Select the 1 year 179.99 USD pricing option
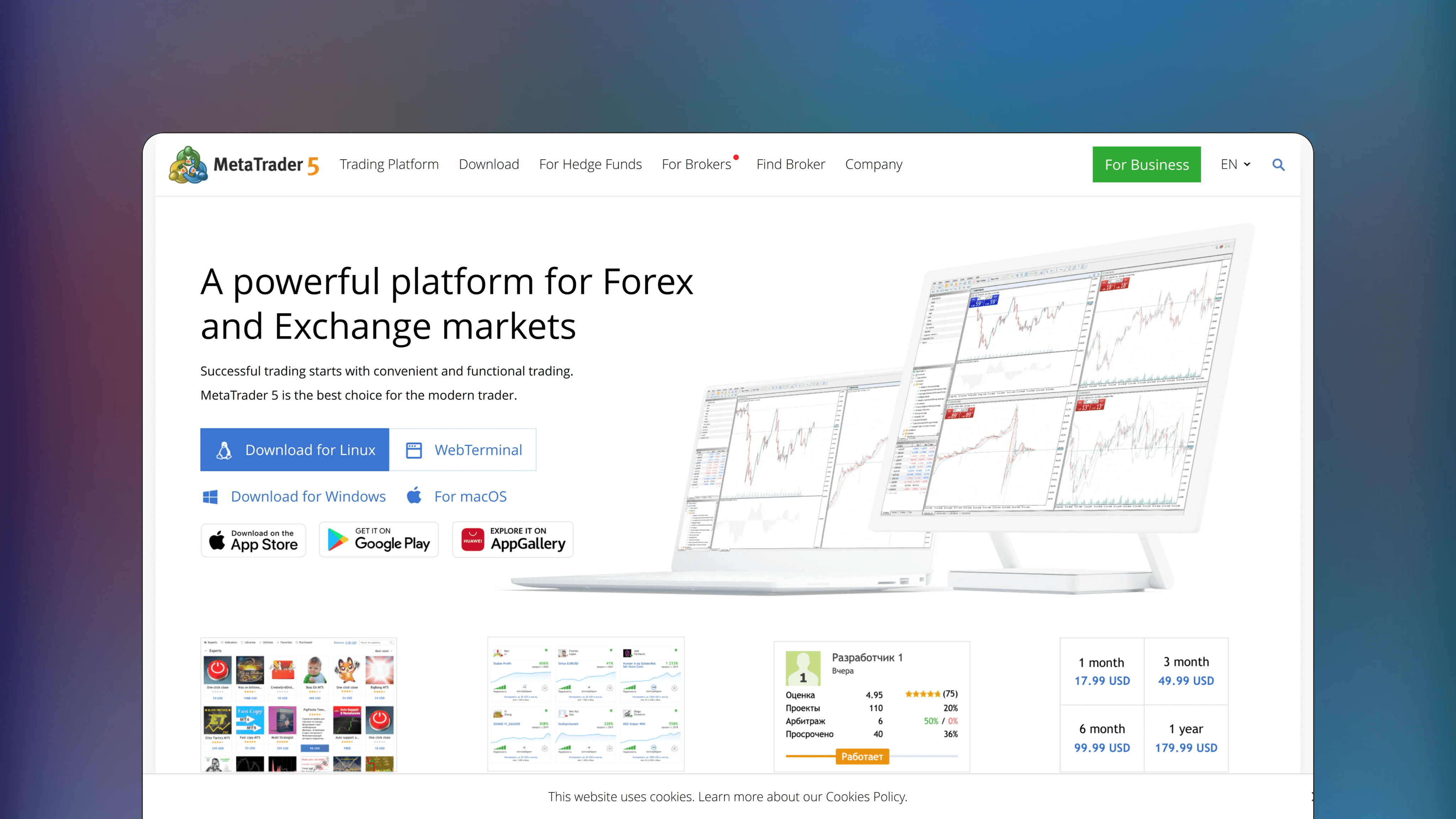The image size is (1456, 819). [1186, 738]
